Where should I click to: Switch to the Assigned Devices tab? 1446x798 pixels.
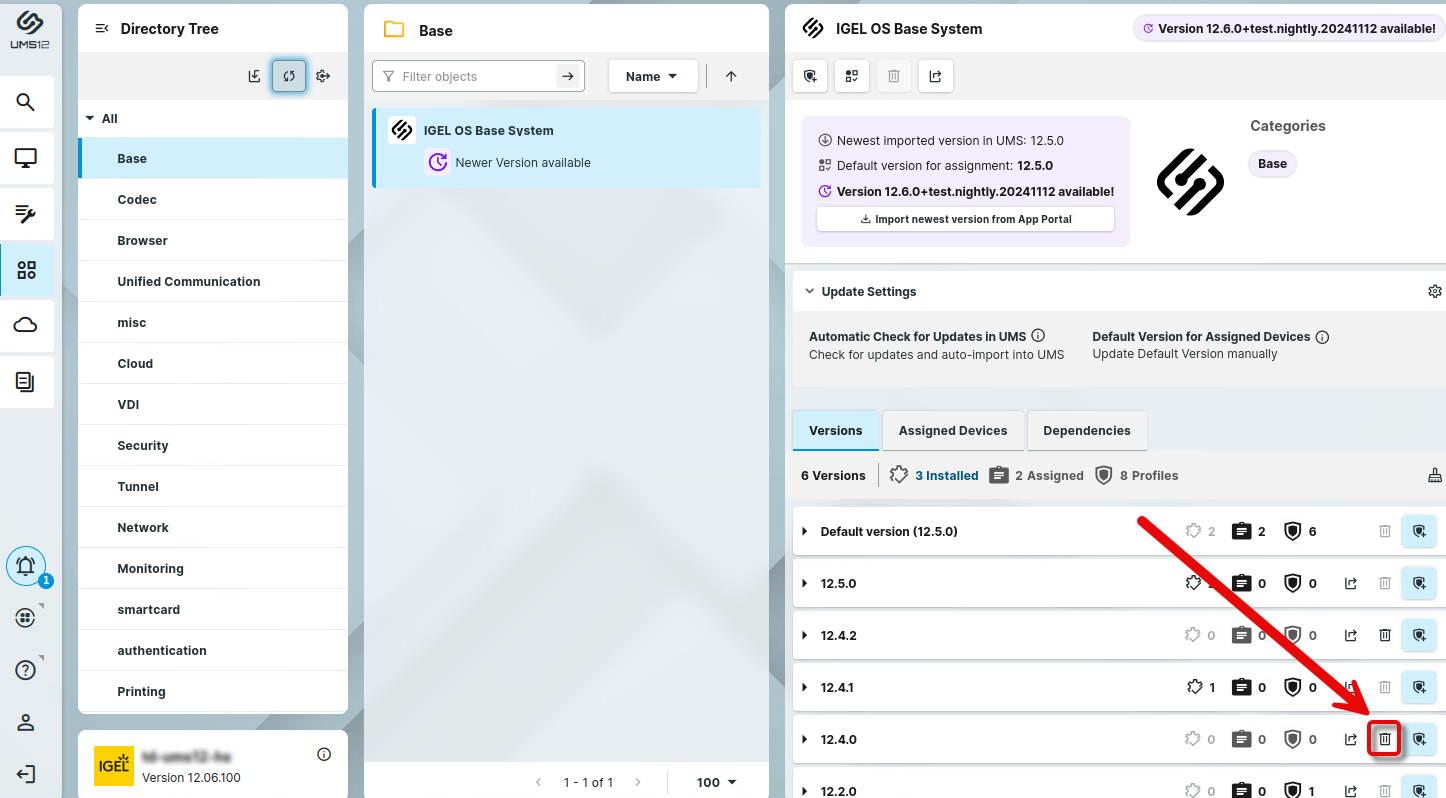952,431
